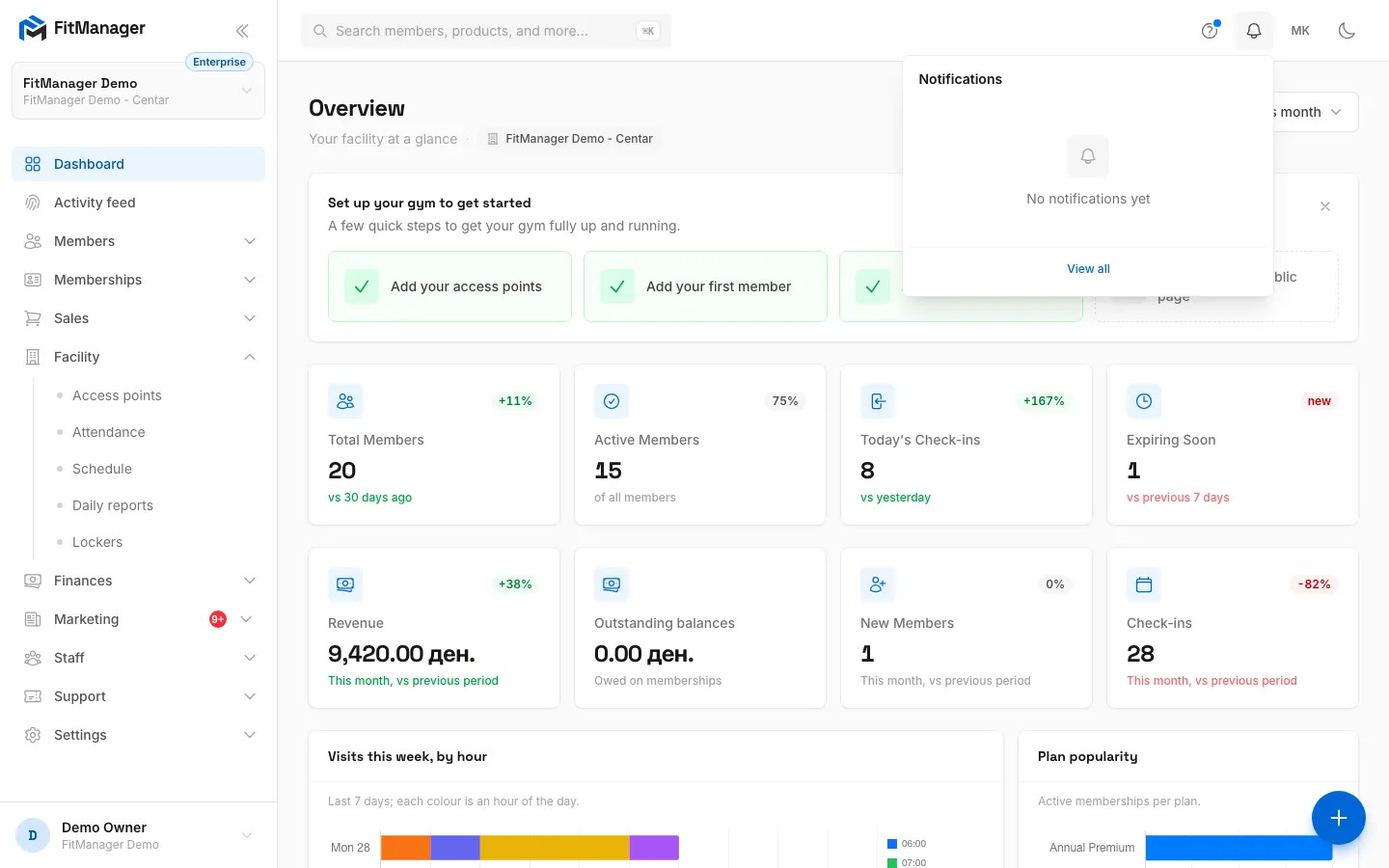Click the Active Members checkmark-circle icon
Screen dimensions: 1389x868
[x=612, y=401]
